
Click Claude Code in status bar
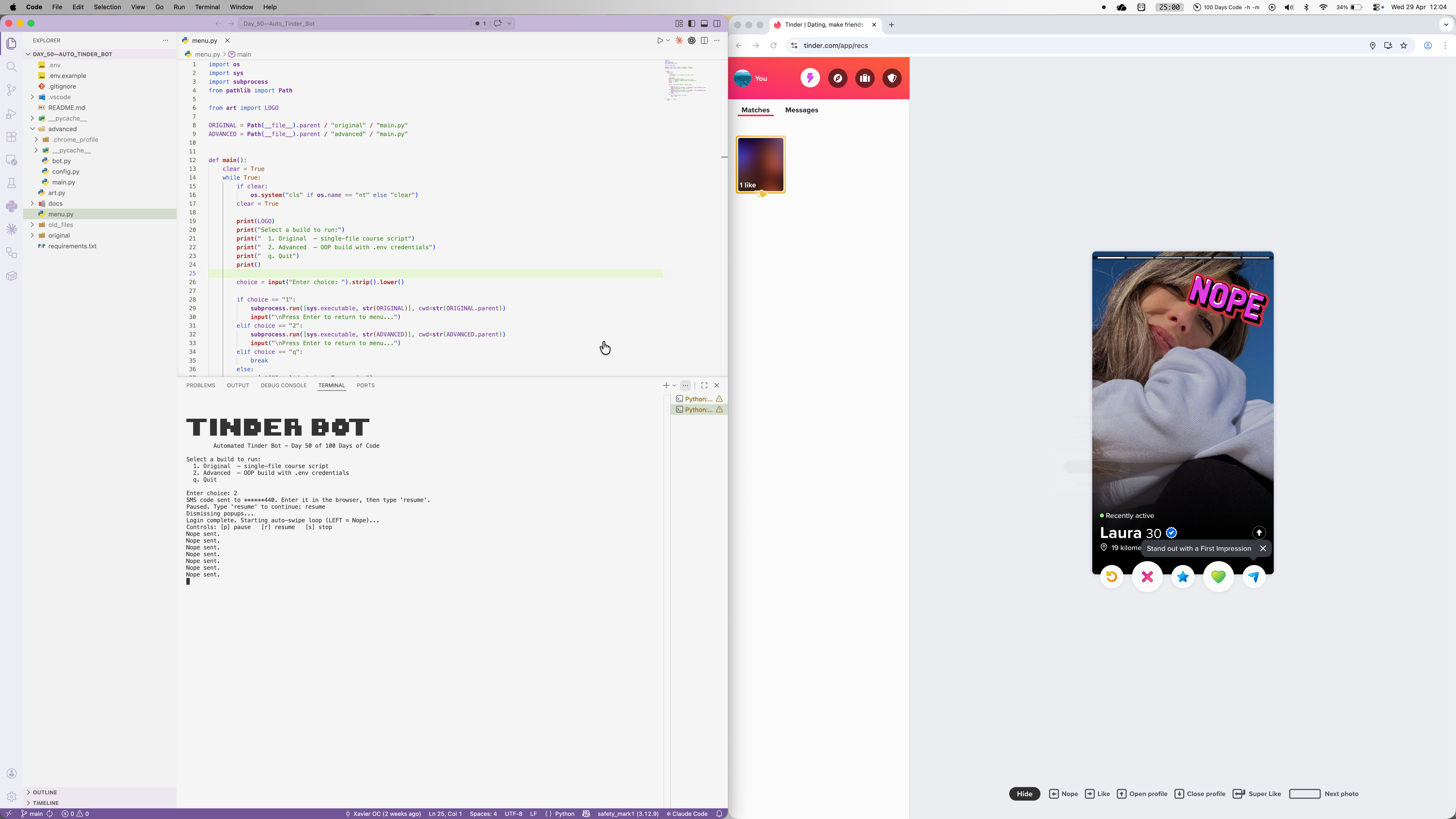(687, 814)
